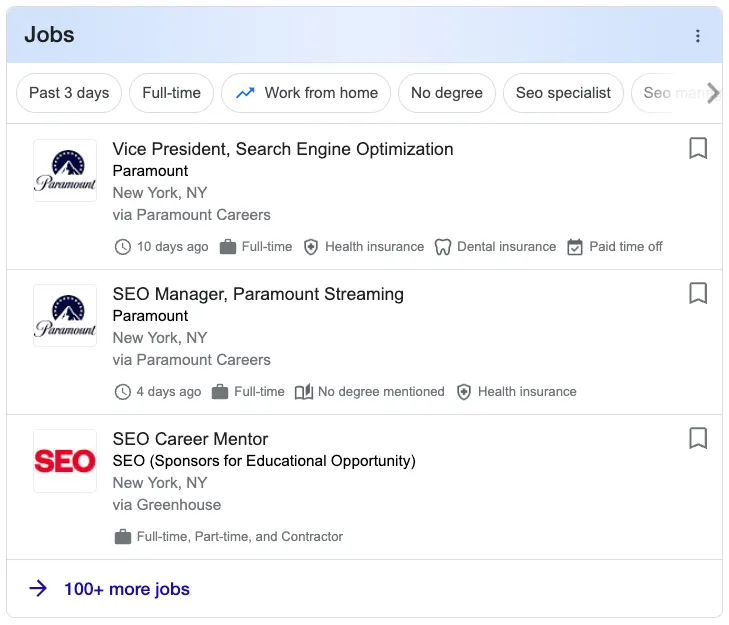Select 'SEO (Sponsors for Educational Opportunity)' text
Viewport: 729px width, 625px height.
click(264, 461)
